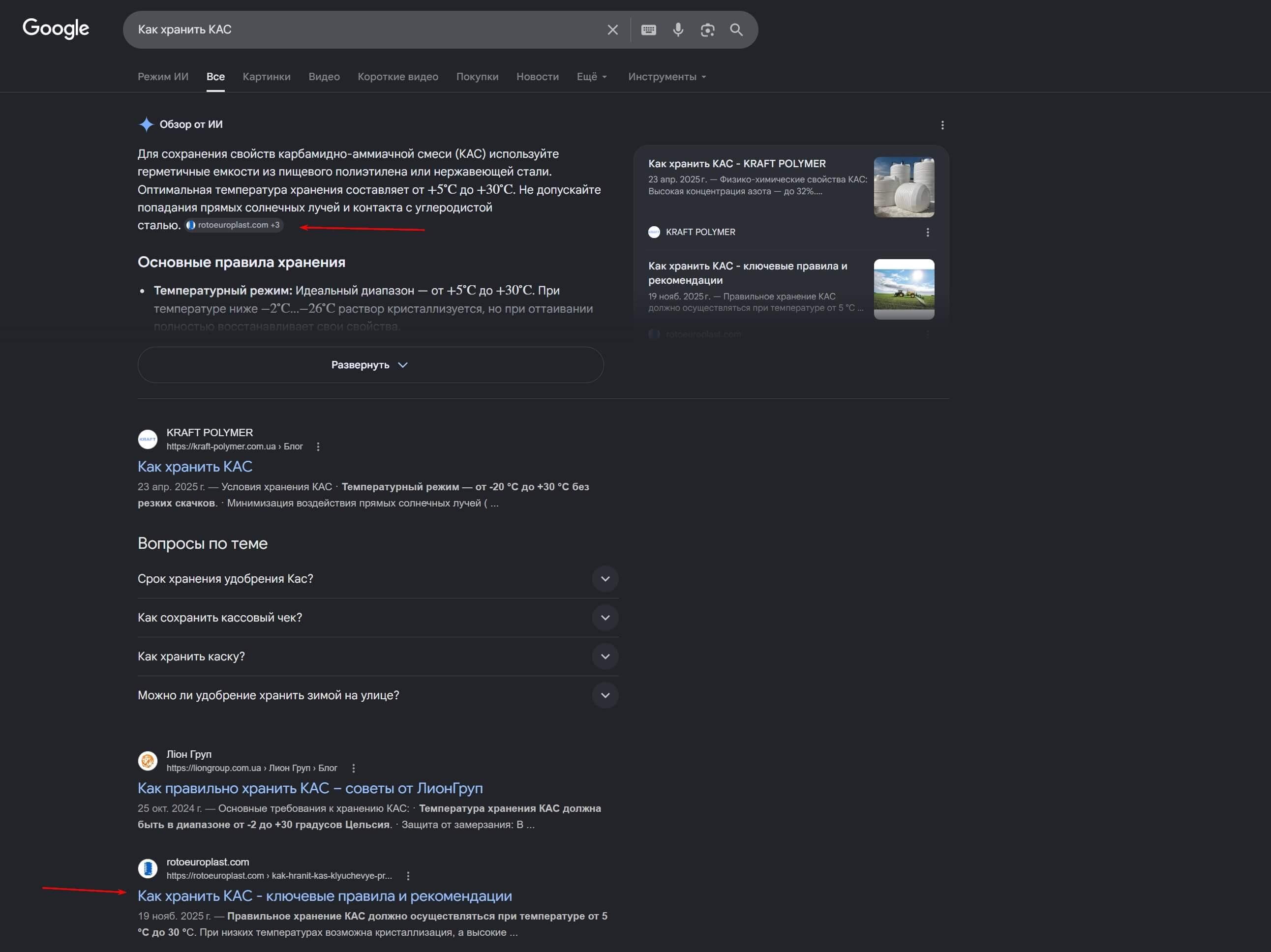This screenshot has width=1271, height=952.
Task: Open the Новости tab
Action: [537, 76]
